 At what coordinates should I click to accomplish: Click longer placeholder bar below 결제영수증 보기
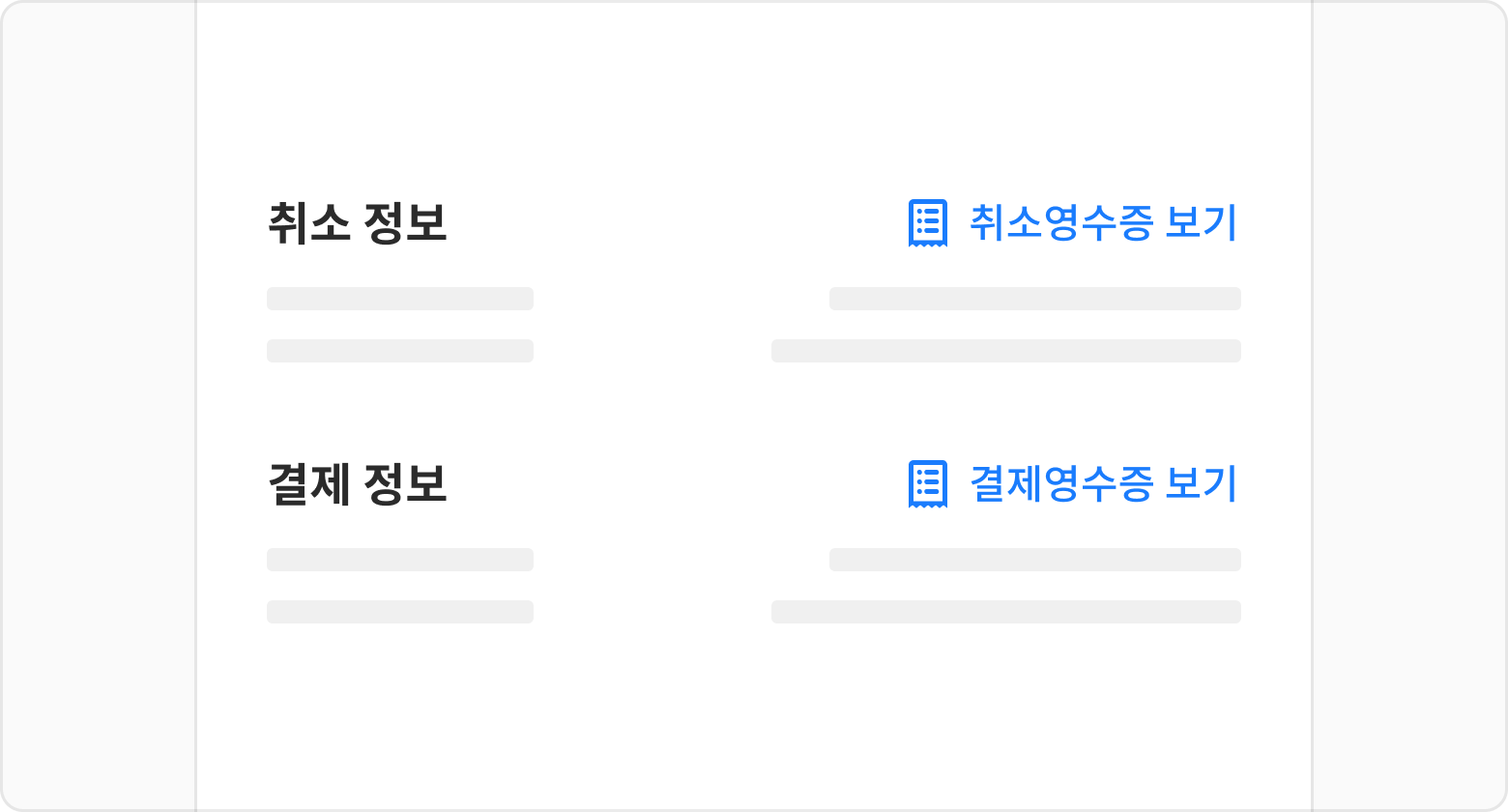1005,612
